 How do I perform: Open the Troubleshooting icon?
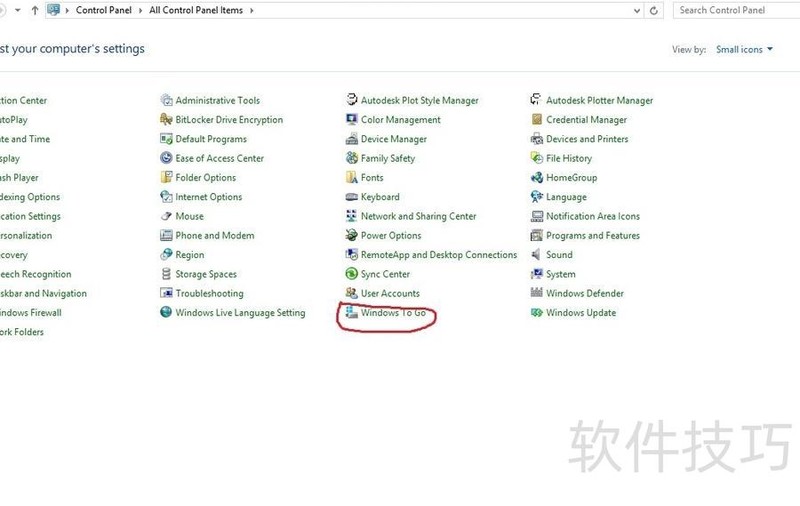[166, 293]
